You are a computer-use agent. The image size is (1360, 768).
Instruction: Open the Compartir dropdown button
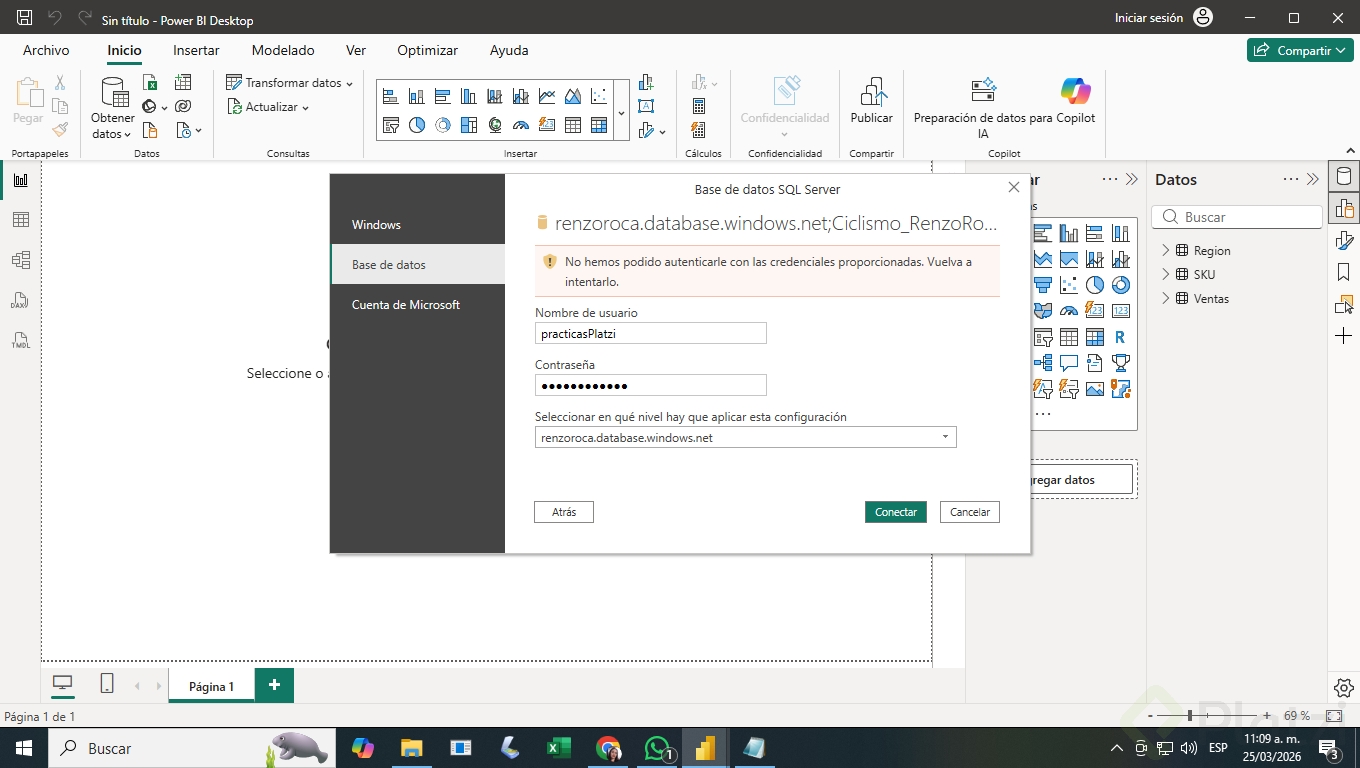pos(1300,50)
